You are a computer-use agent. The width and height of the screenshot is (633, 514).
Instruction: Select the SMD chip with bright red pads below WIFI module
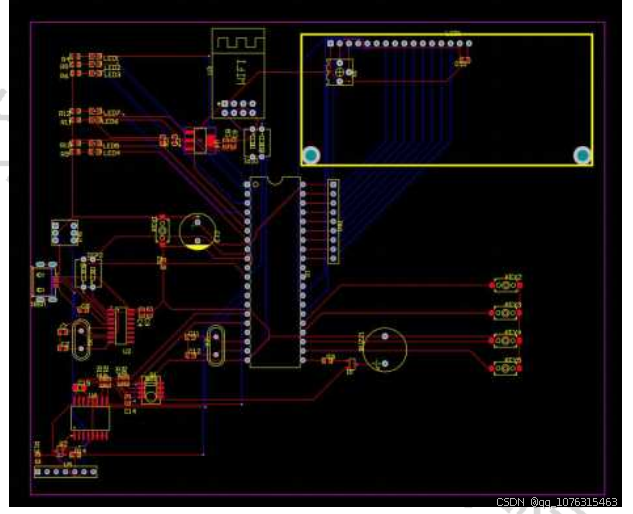click(200, 141)
